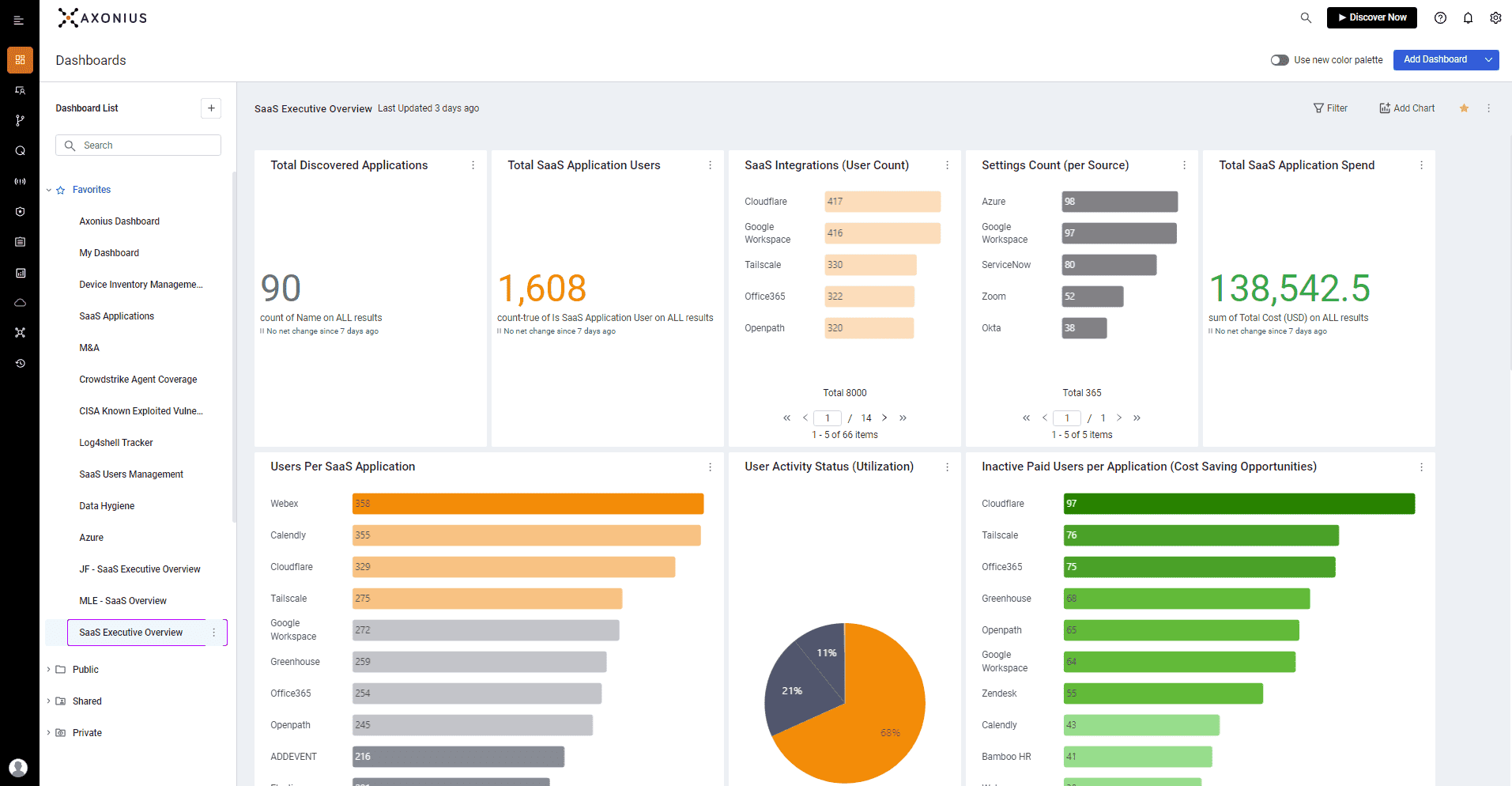
Task: Open SaaS Applications dashboard
Action: 116,316
